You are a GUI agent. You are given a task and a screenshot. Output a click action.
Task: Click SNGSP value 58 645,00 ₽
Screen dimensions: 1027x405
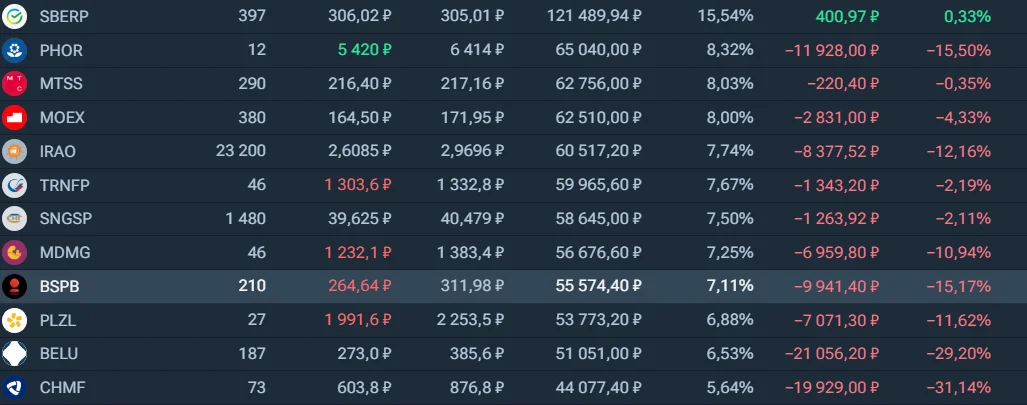pyautogui.click(x=598, y=219)
